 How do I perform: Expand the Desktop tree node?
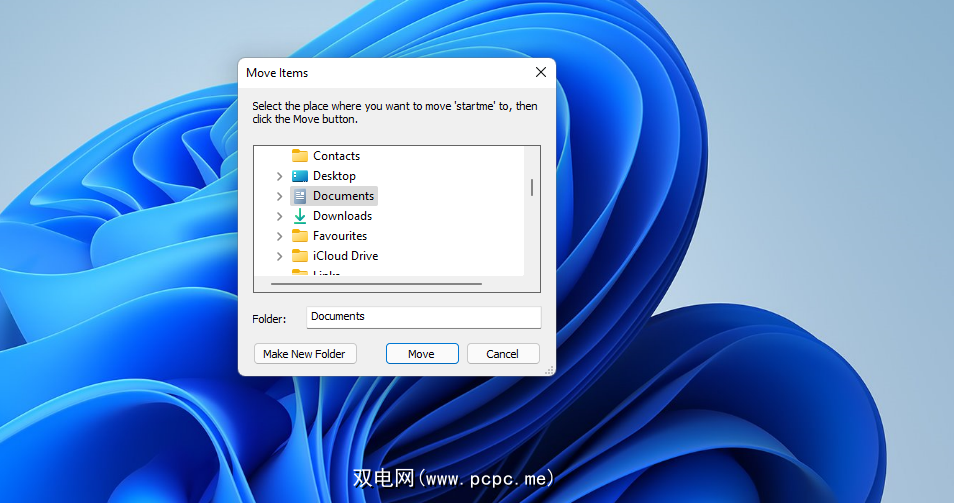279,176
